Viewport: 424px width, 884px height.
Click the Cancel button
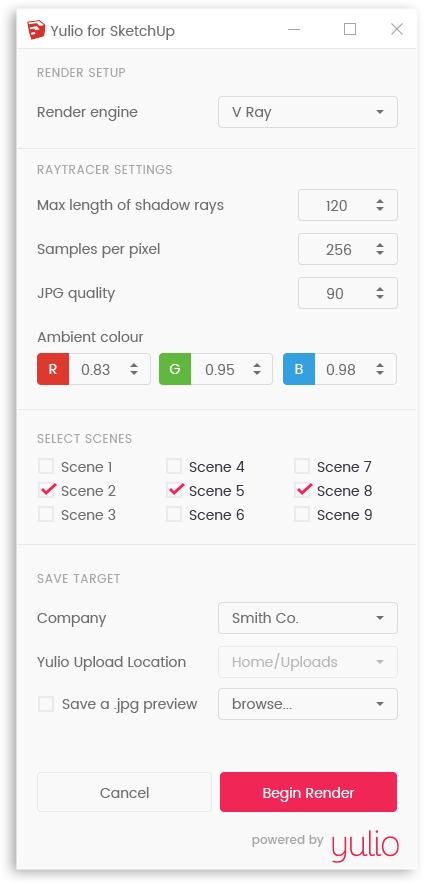(125, 792)
